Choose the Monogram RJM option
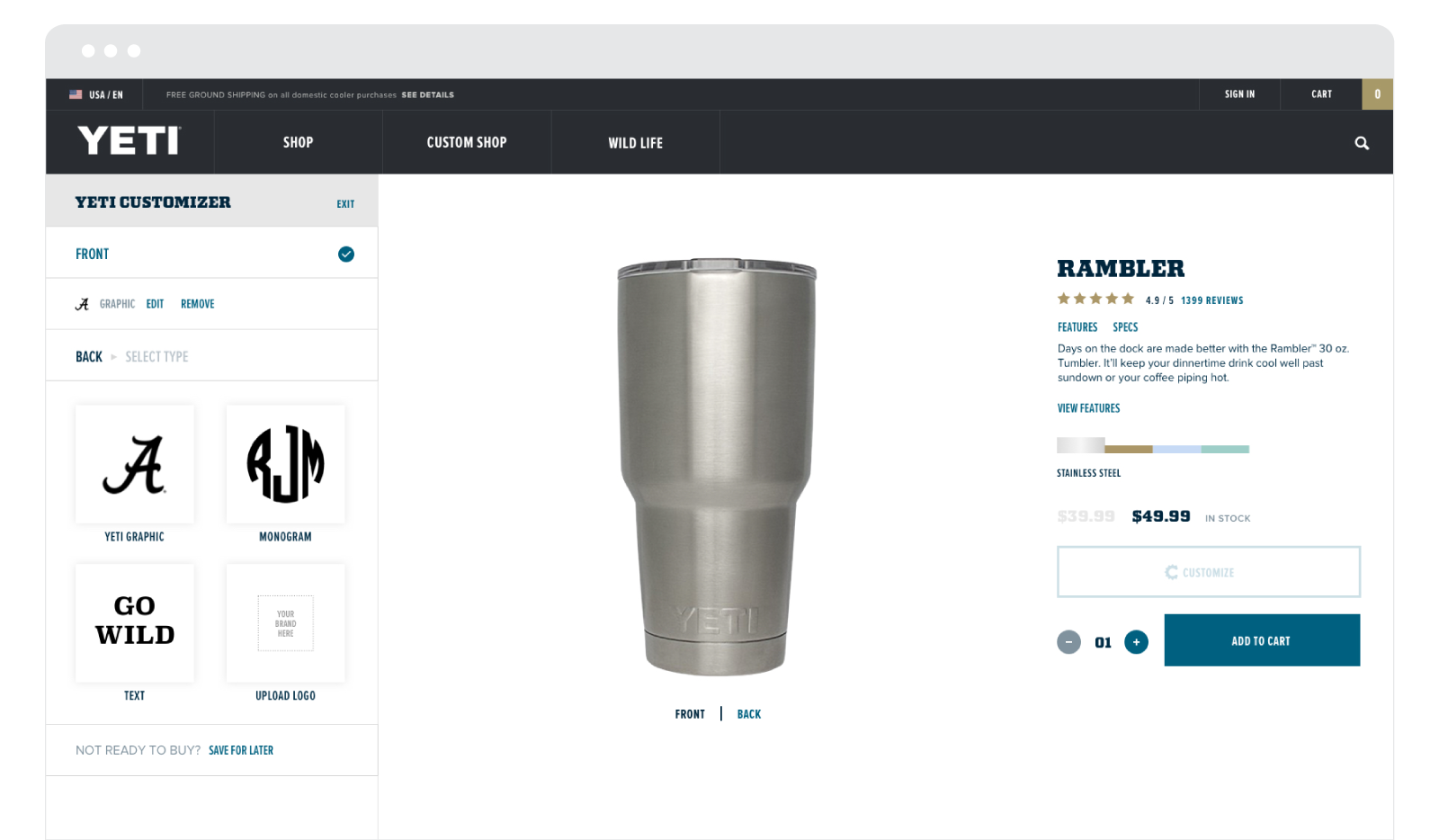Image resolution: width=1439 pixels, height=840 pixels. point(285,464)
